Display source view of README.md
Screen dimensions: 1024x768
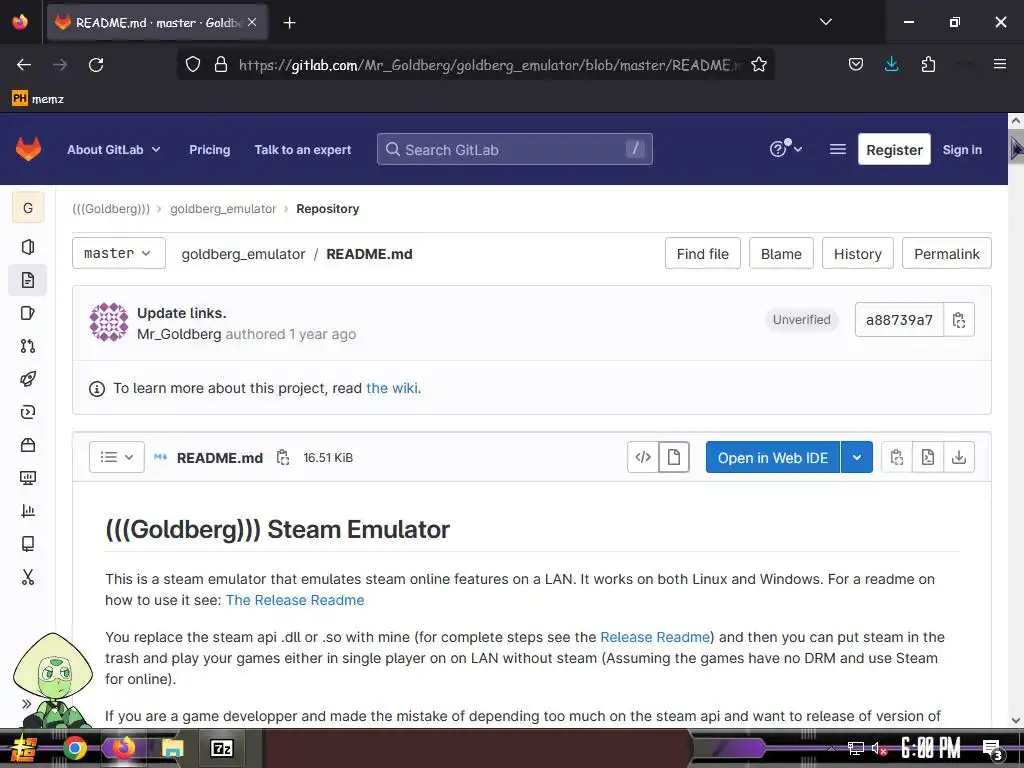pyautogui.click(x=643, y=457)
